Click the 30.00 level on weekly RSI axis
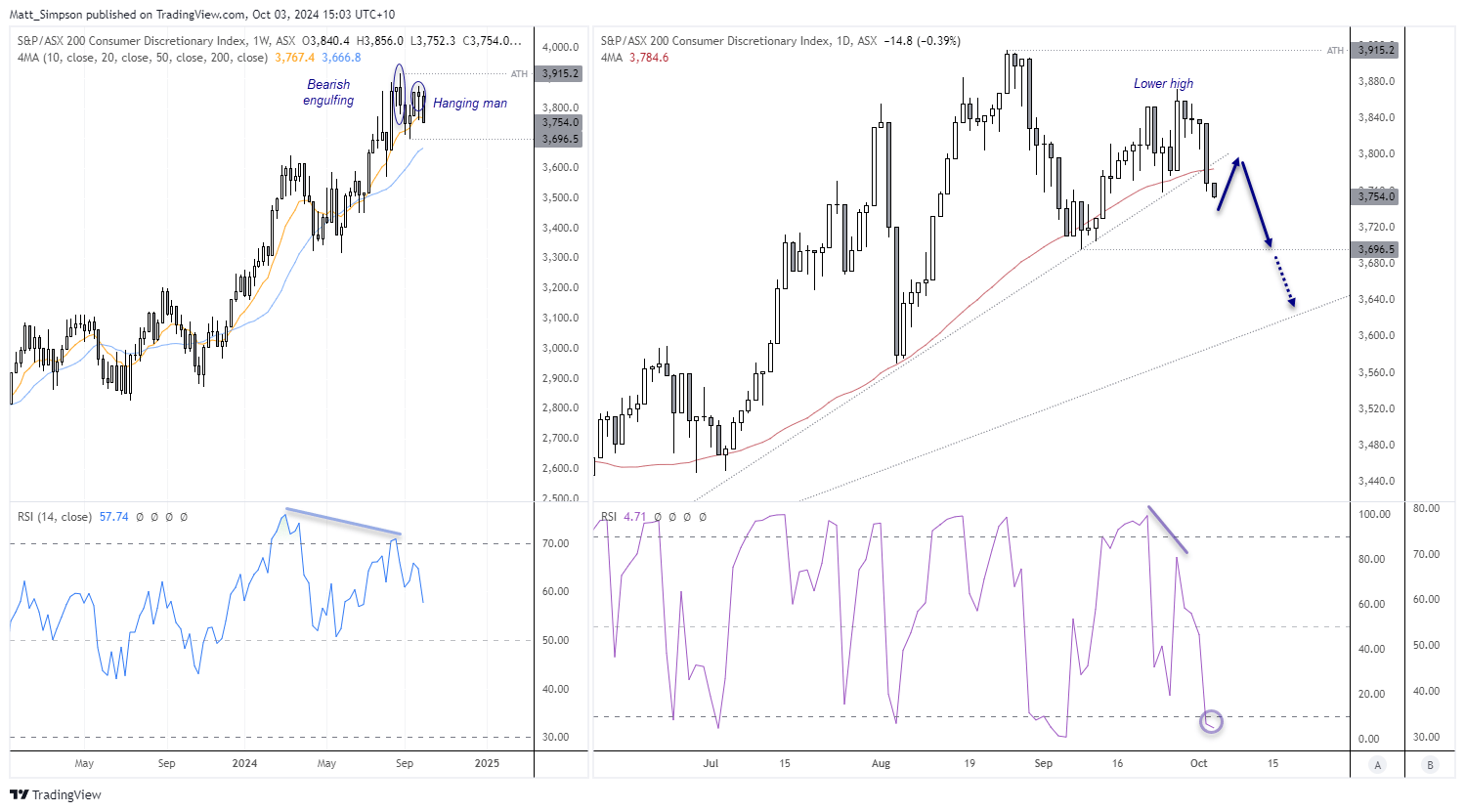Screen dimensions: 1465x812 (x=555, y=737)
